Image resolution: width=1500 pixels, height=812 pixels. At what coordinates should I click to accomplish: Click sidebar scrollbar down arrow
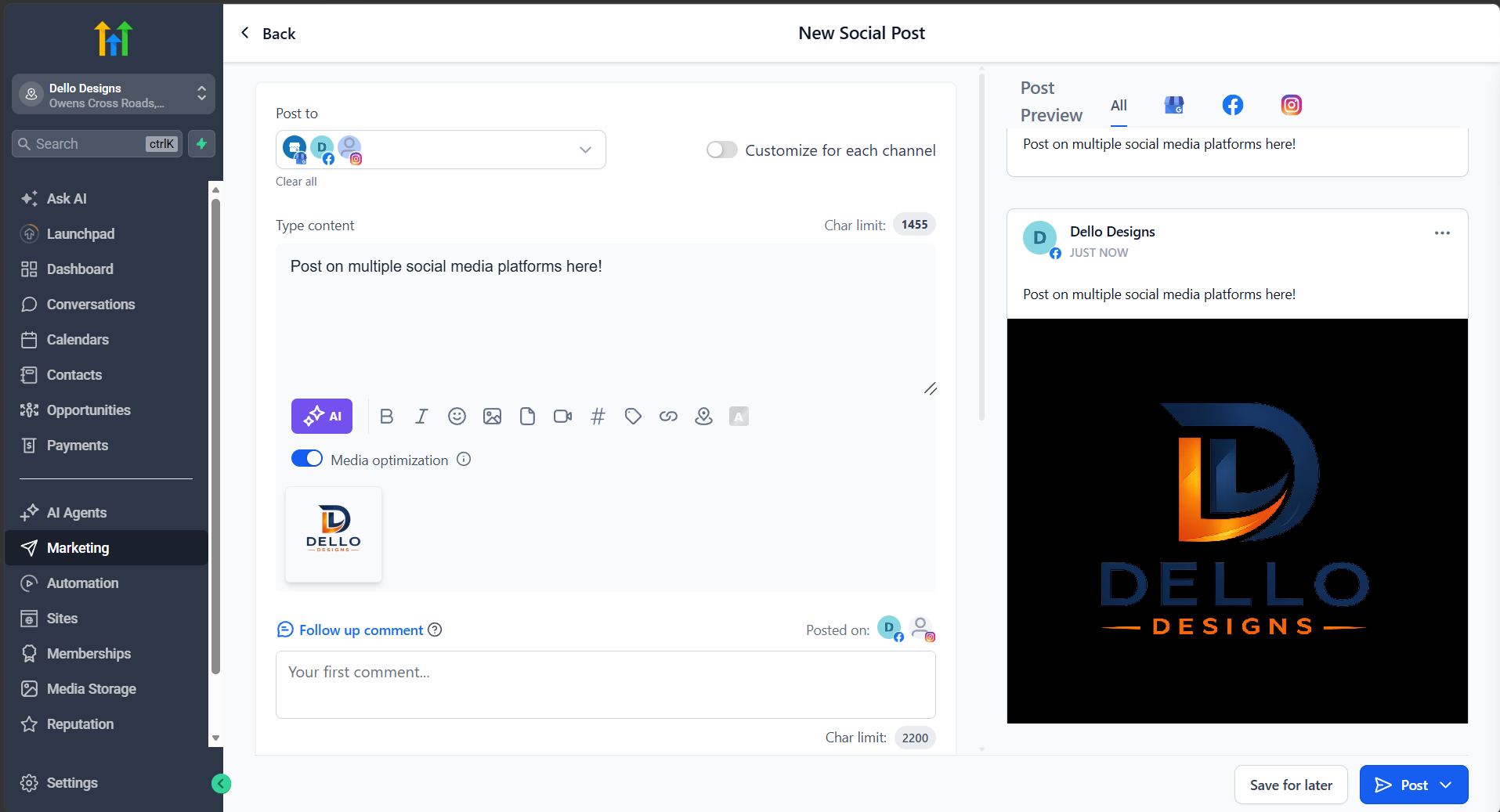[x=215, y=738]
